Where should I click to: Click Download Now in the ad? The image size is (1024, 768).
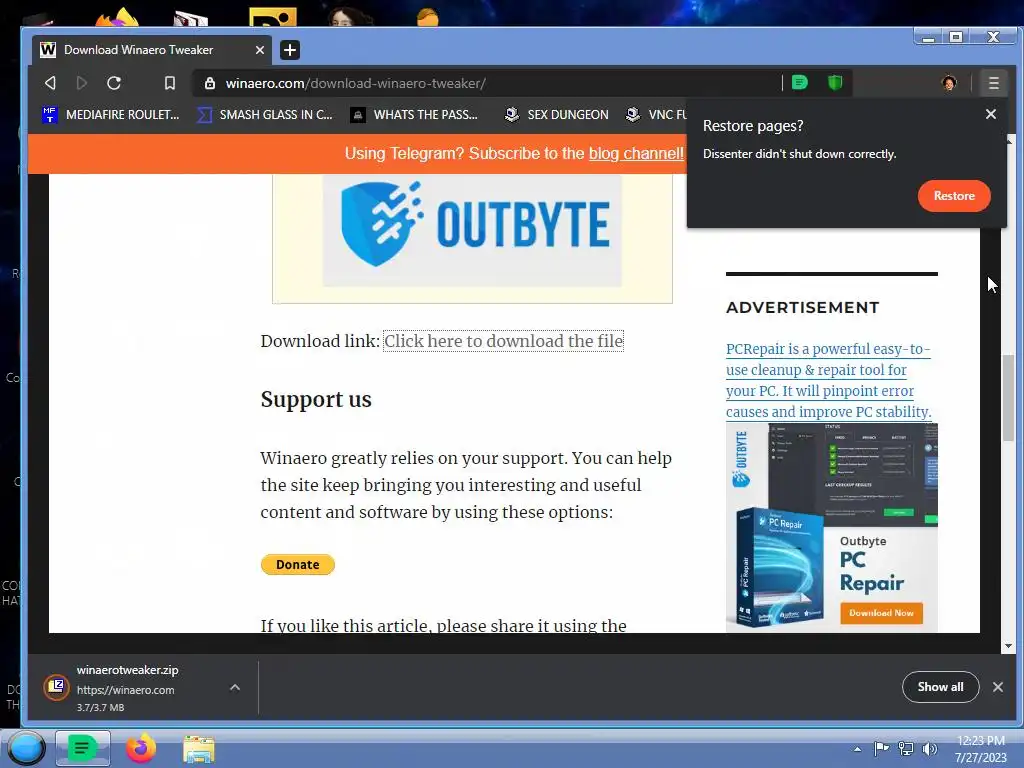tap(881, 613)
